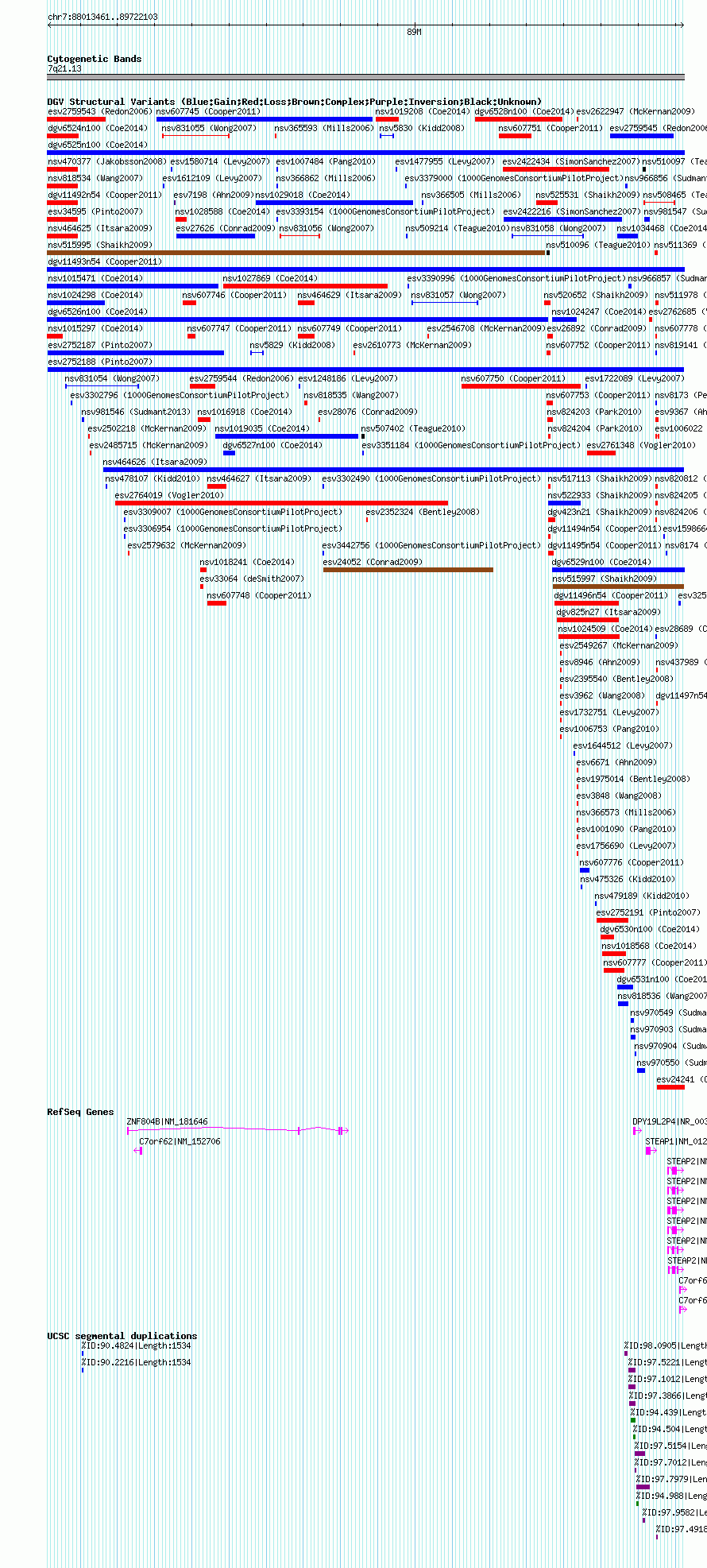Select the DGV Structural Variants track title
Image resolution: width=707 pixels, height=1568 pixels.
(x=294, y=102)
